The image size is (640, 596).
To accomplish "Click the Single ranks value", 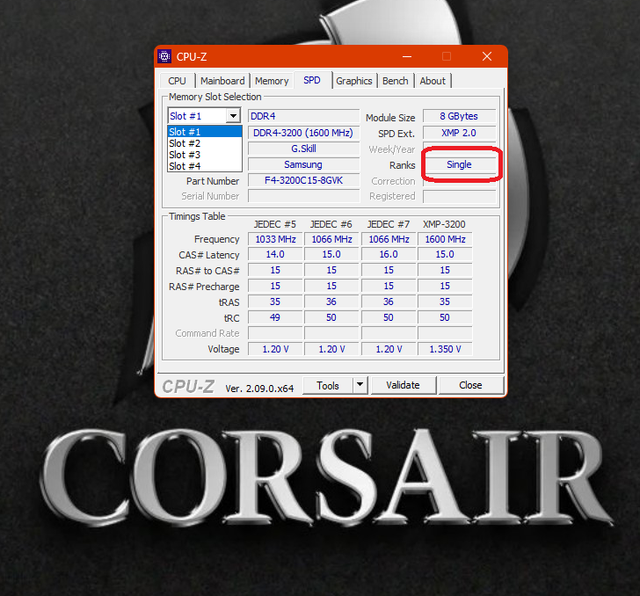I will (x=460, y=165).
